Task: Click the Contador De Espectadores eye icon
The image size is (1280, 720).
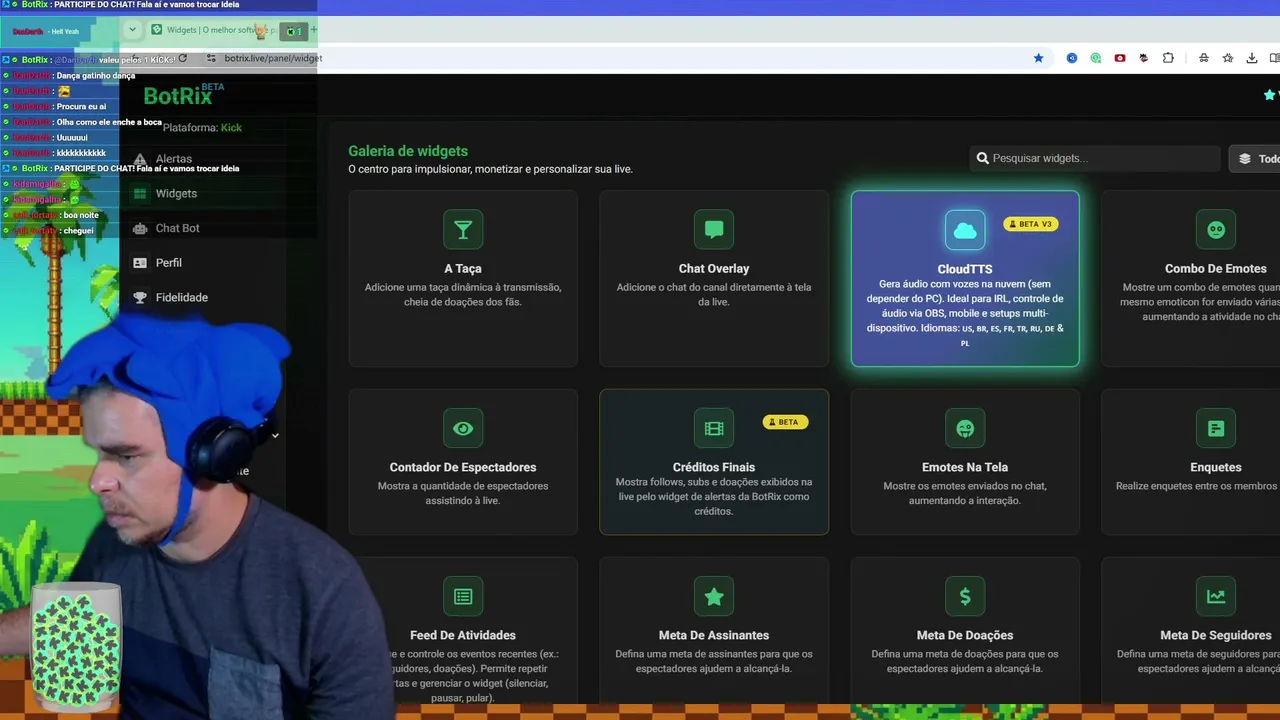Action: click(x=463, y=429)
